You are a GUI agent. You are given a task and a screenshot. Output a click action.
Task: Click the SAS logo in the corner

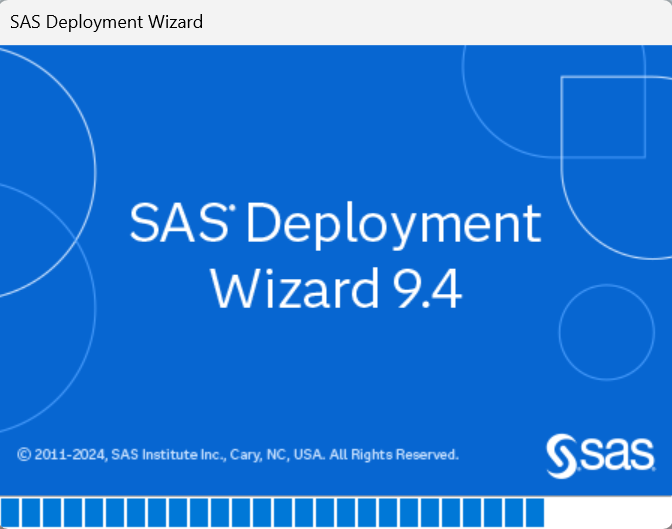tap(600, 456)
